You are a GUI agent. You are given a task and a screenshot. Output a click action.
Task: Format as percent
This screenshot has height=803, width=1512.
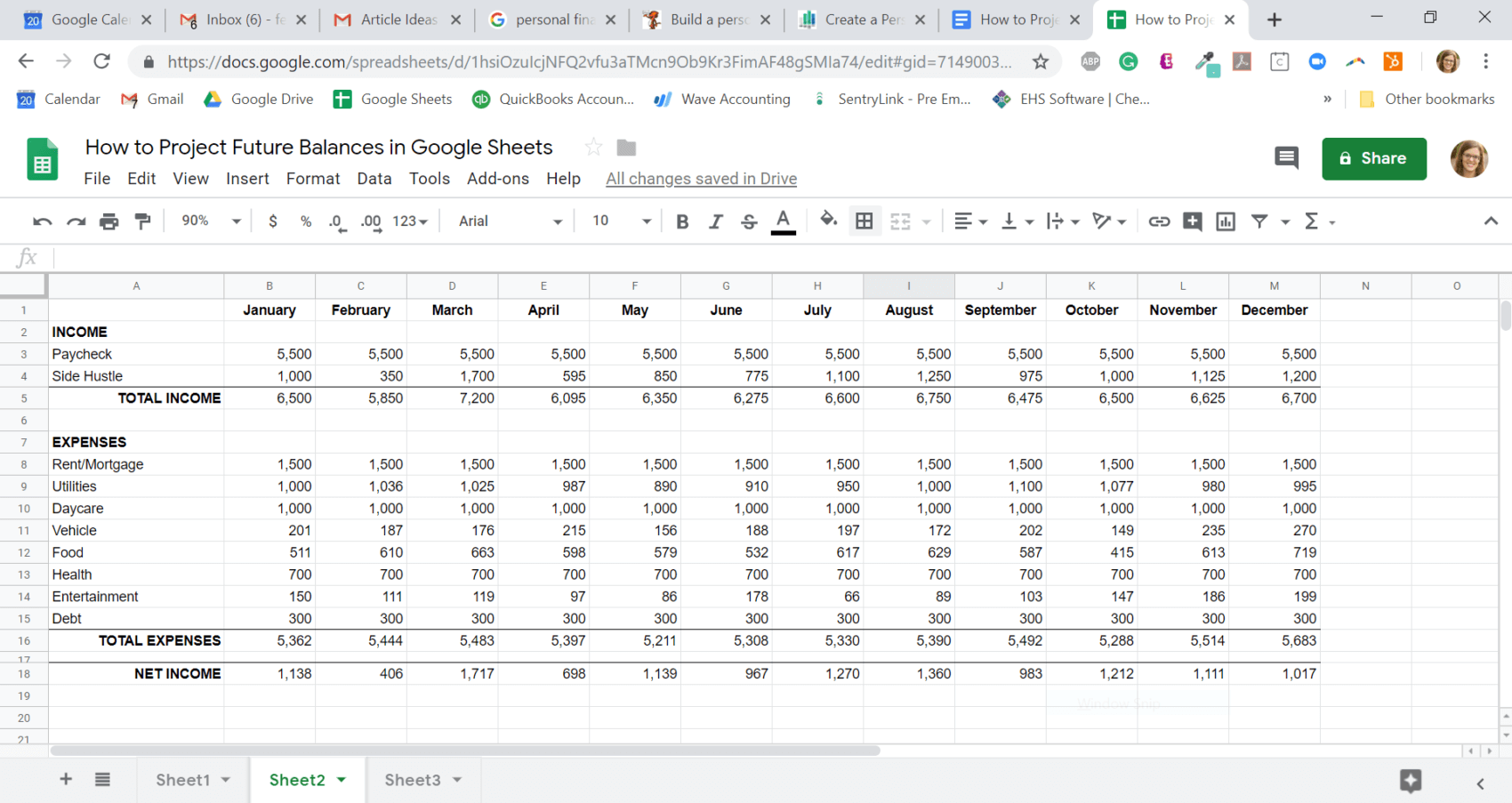pyautogui.click(x=306, y=221)
